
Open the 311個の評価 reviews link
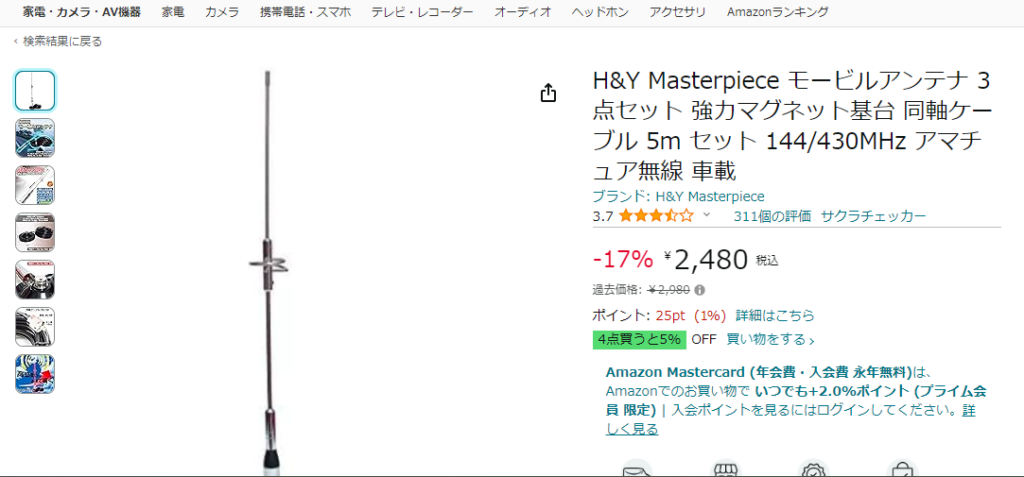coord(772,216)
